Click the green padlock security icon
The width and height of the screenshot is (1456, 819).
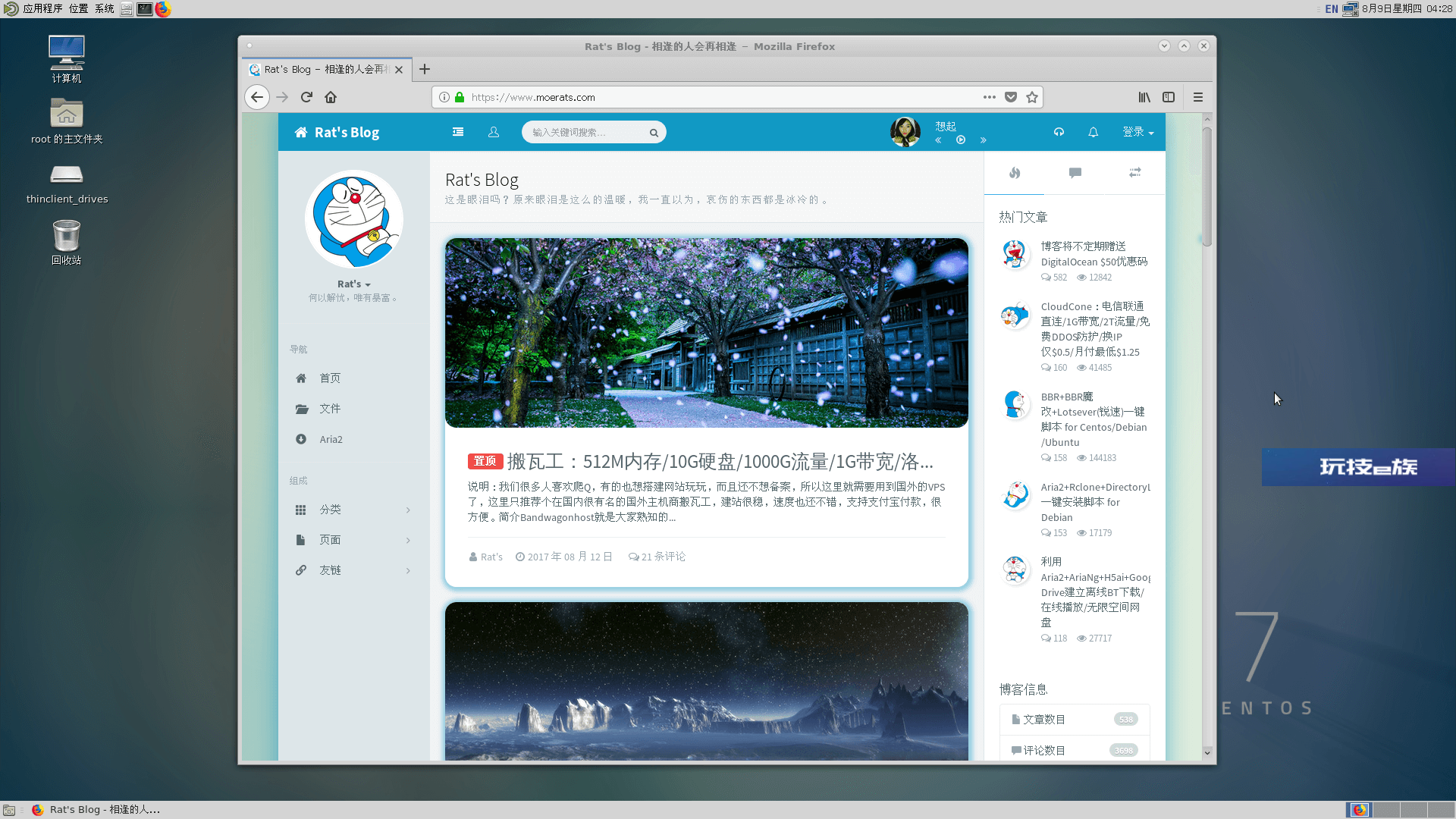click(x=460, y=97)
